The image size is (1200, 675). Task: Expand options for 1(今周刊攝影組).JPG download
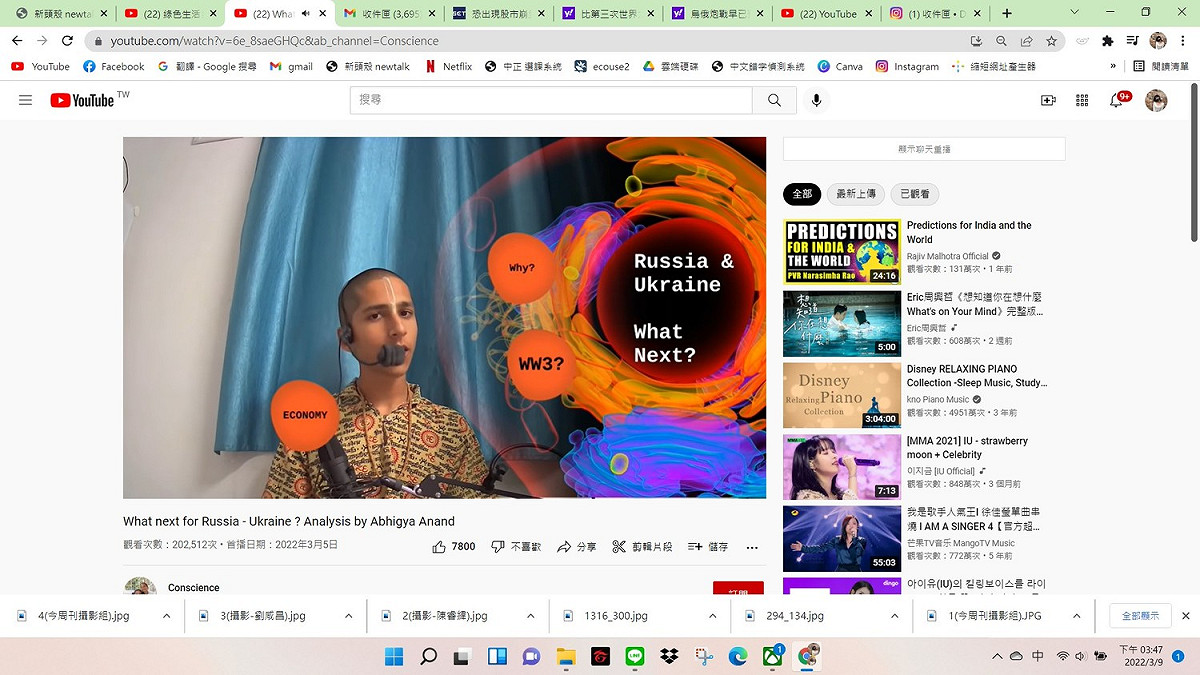pyautogui.click(x=1077, y=616)
